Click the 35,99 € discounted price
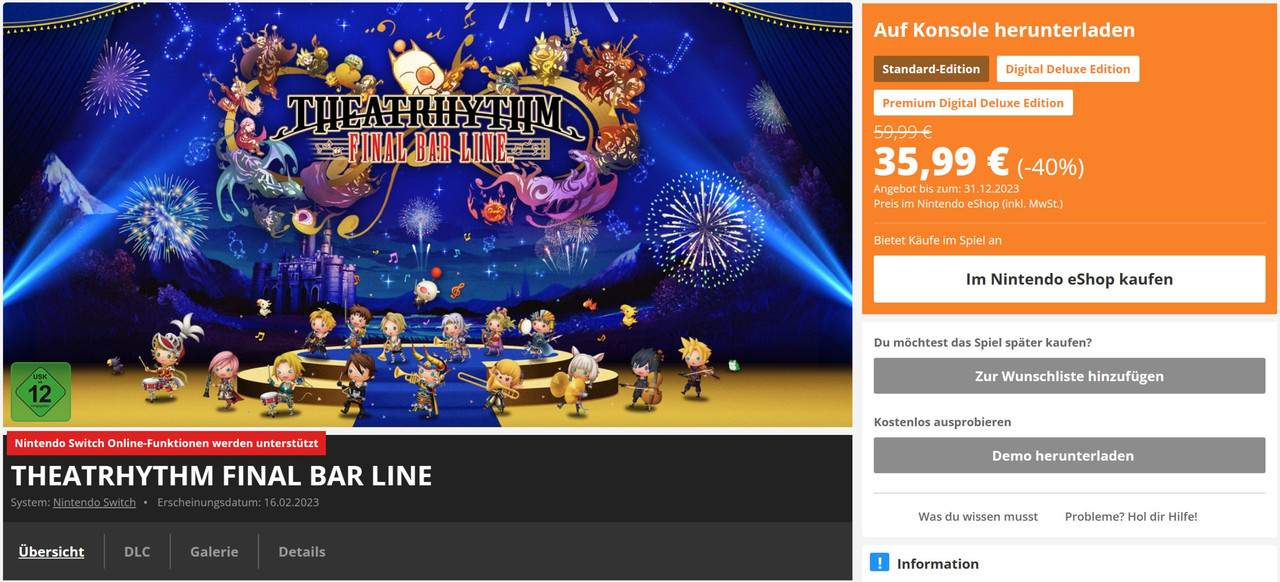The image size is (1280, 582). tap(942, 162)
